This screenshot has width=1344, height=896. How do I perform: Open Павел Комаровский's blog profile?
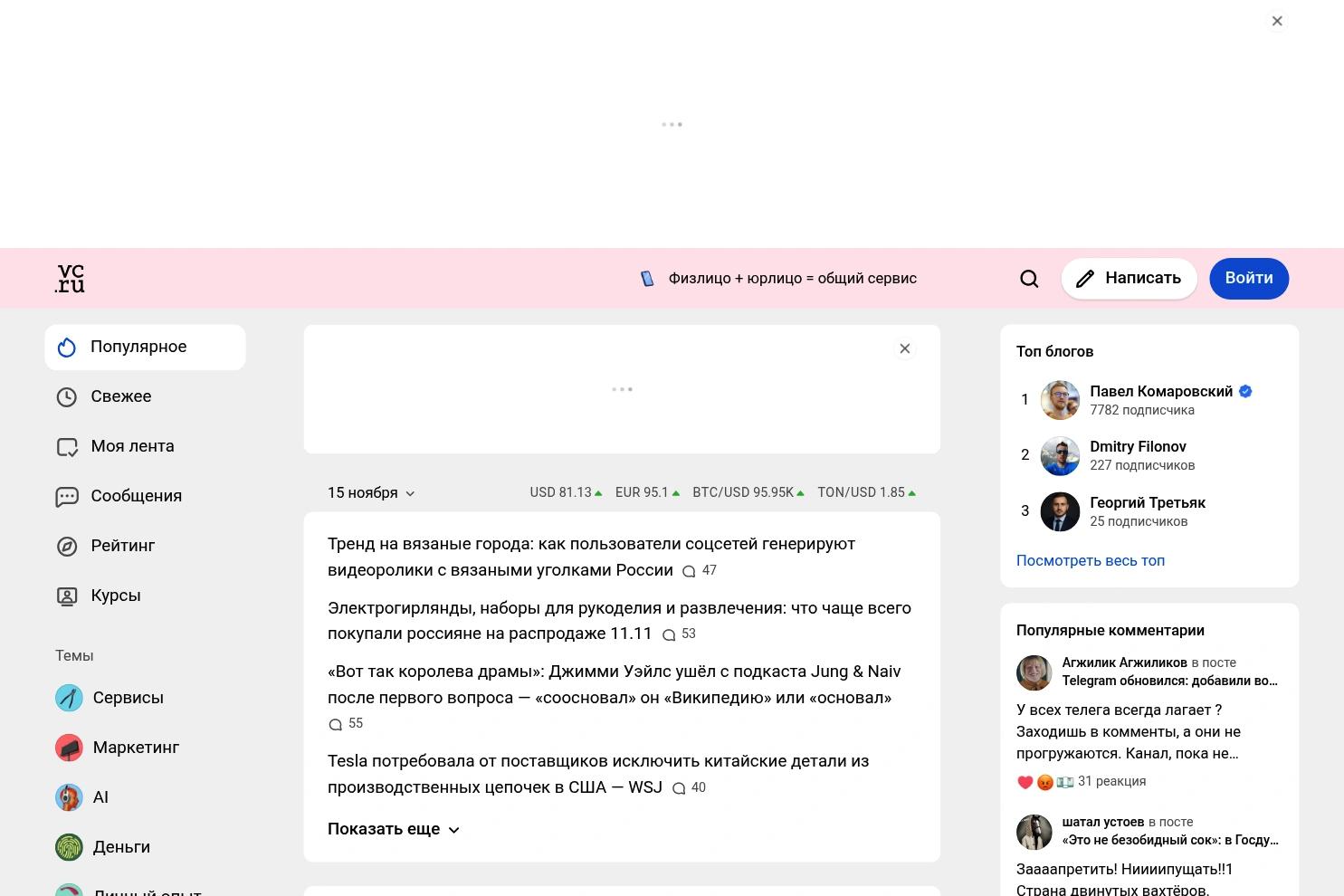(x=1162, y=391)
